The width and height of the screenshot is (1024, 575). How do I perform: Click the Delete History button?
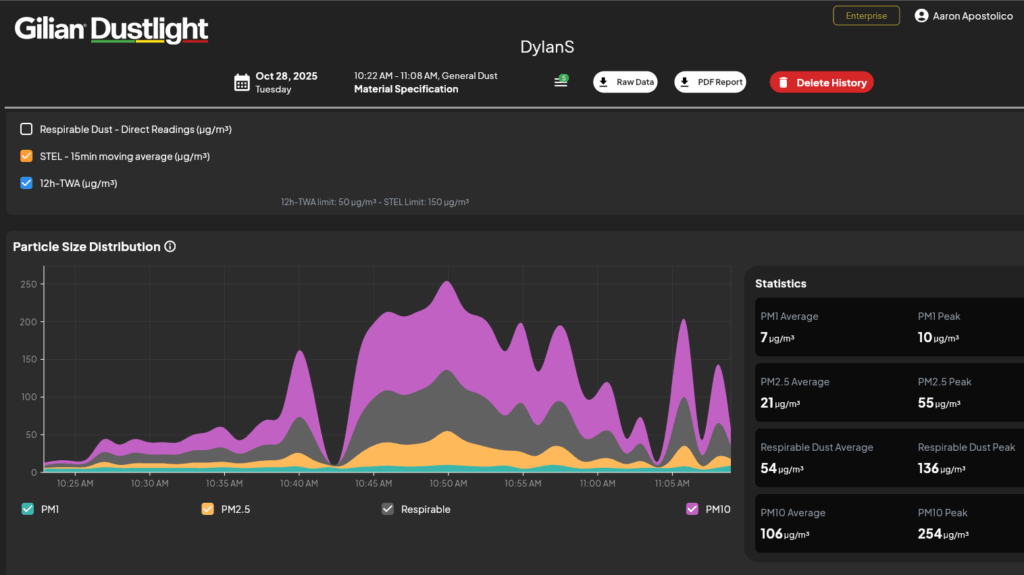coord(822,82)
